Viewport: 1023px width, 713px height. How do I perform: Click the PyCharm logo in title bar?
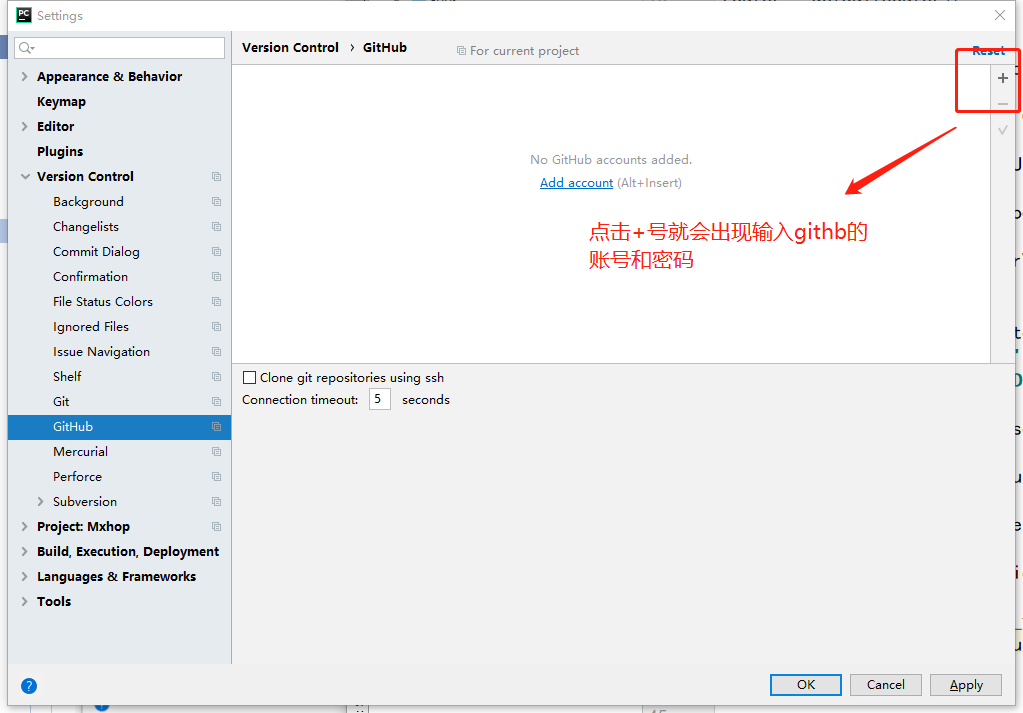click(23, 15)
